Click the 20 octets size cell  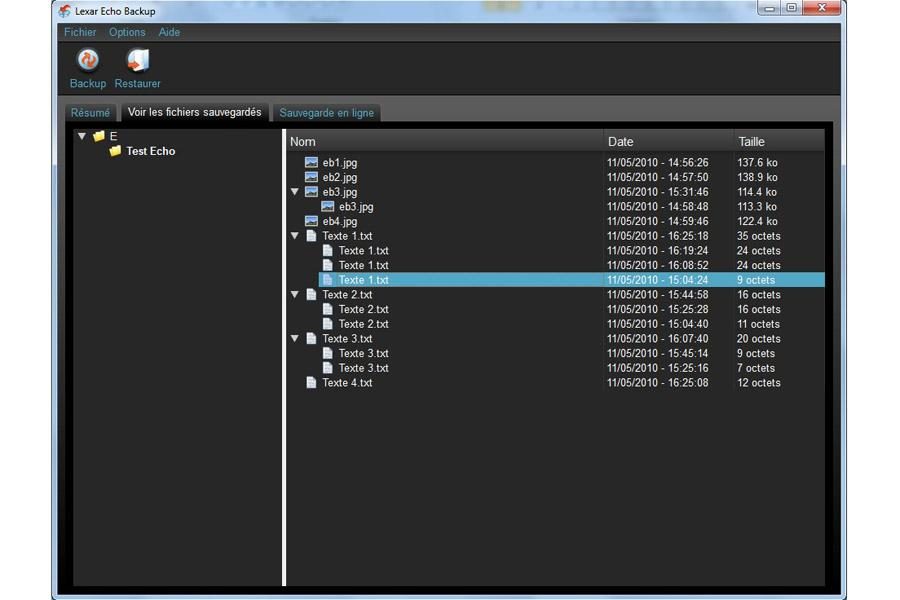click(x=759, y=339)
